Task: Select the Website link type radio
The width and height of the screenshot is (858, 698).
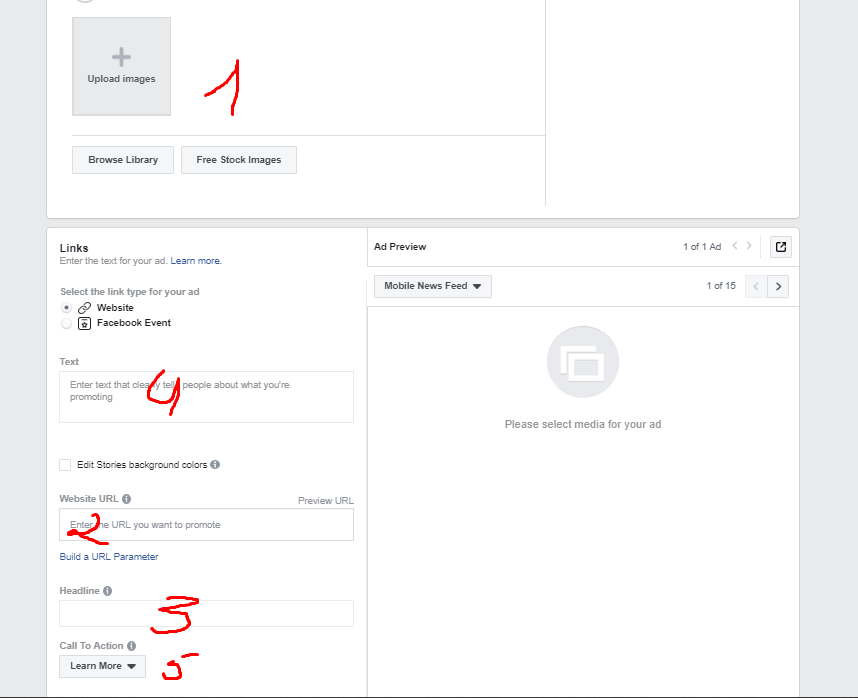Action: click(66, 308)
